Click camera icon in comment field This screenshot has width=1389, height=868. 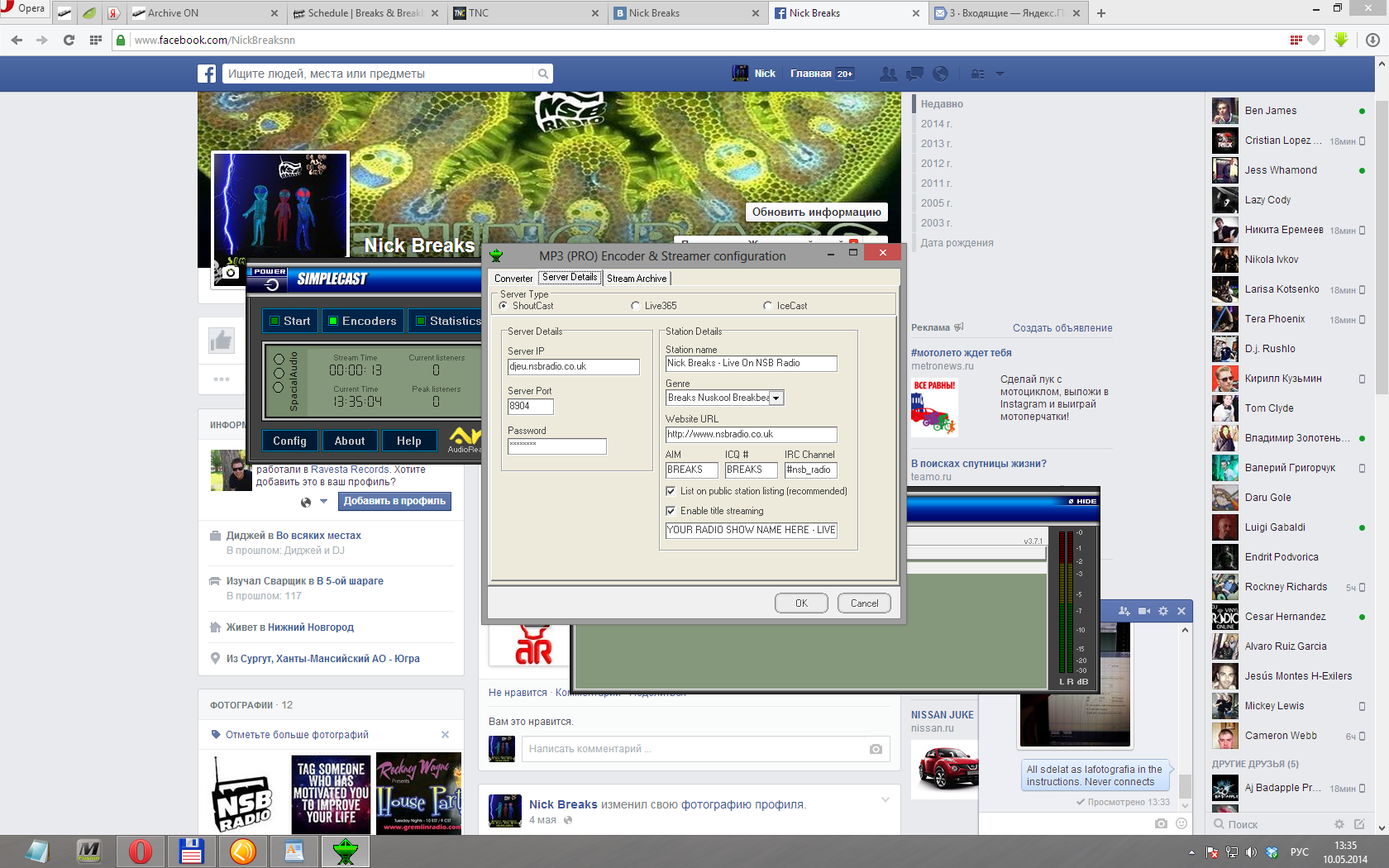point(876,749)
